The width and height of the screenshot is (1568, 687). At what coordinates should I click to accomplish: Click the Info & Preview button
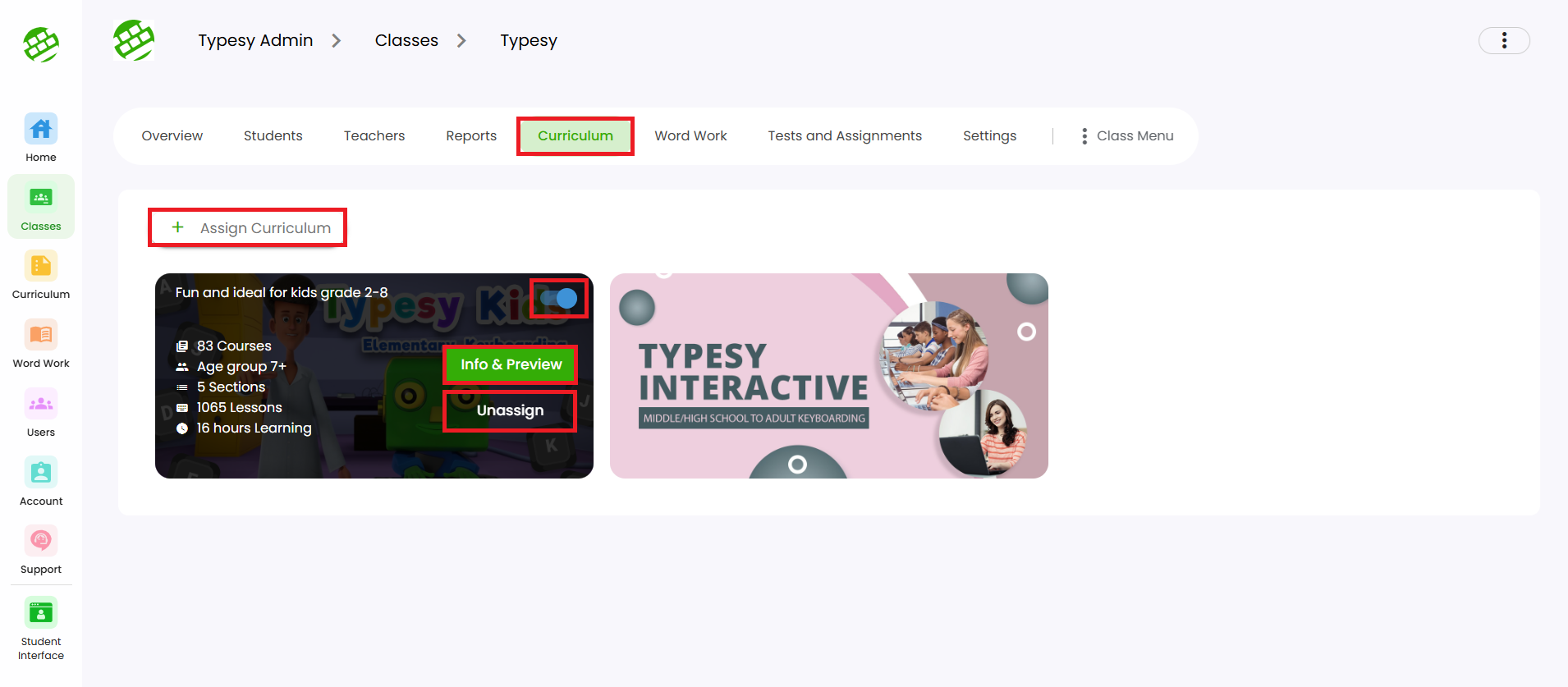click(x=511, y=364)
